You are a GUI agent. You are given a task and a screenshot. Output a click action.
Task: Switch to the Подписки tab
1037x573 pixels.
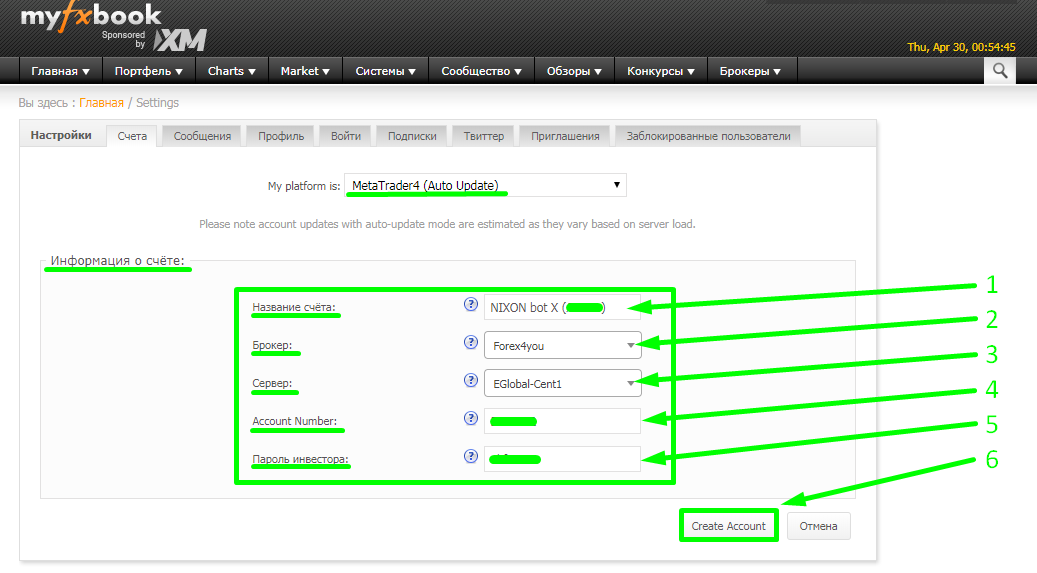(412, 136)
